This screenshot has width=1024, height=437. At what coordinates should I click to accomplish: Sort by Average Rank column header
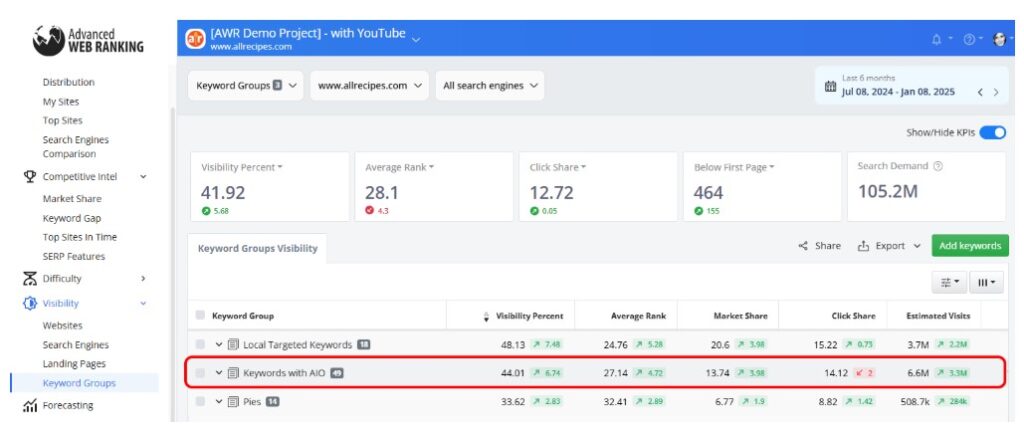coord(638,316)
